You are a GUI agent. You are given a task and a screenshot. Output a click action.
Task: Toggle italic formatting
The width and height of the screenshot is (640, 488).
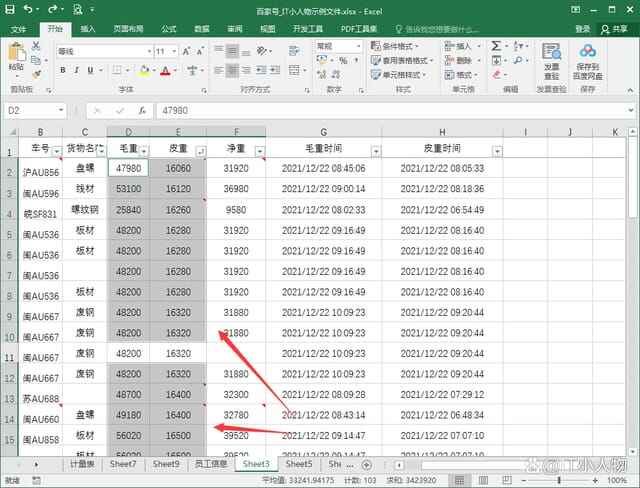point(76,70)
